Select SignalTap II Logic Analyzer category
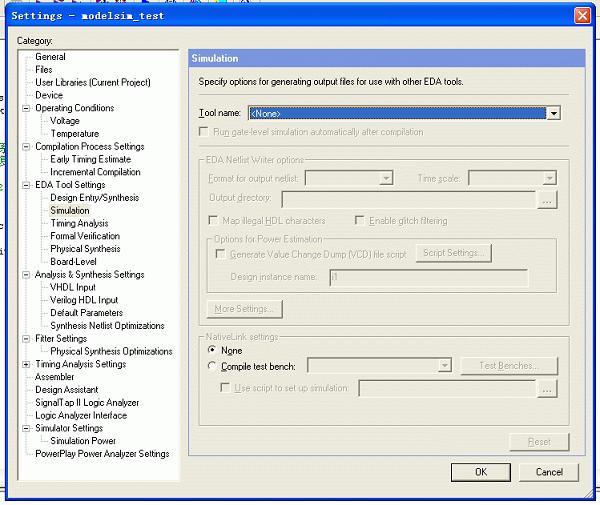 [87, 402]
